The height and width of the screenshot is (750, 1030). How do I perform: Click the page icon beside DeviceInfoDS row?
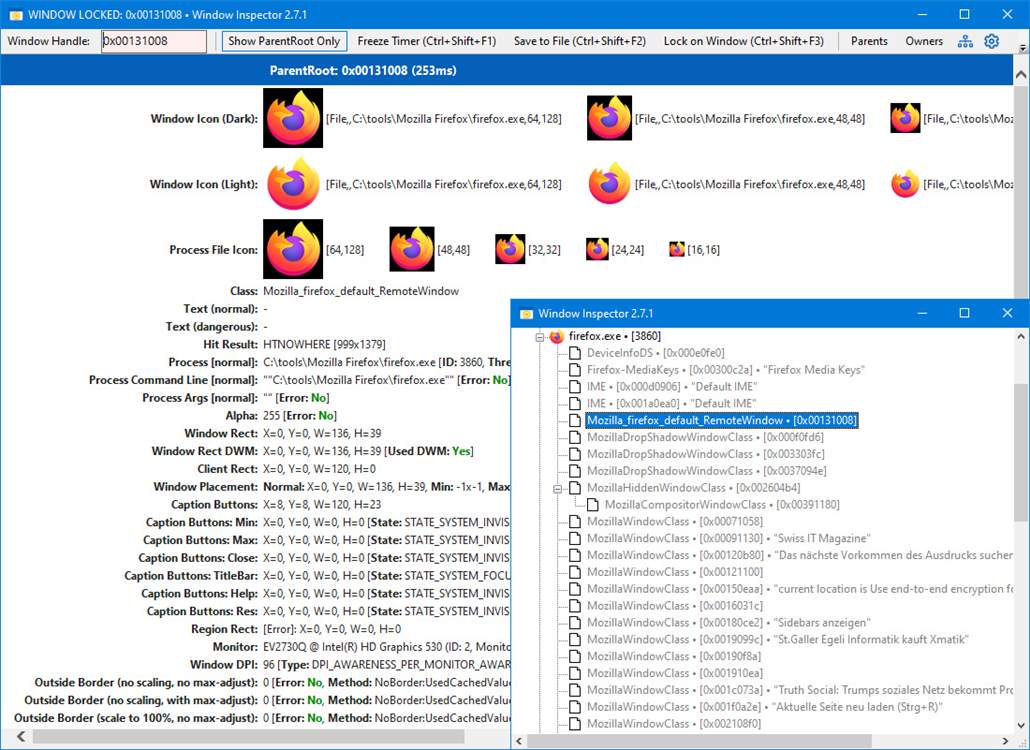[x=575, y=353]
